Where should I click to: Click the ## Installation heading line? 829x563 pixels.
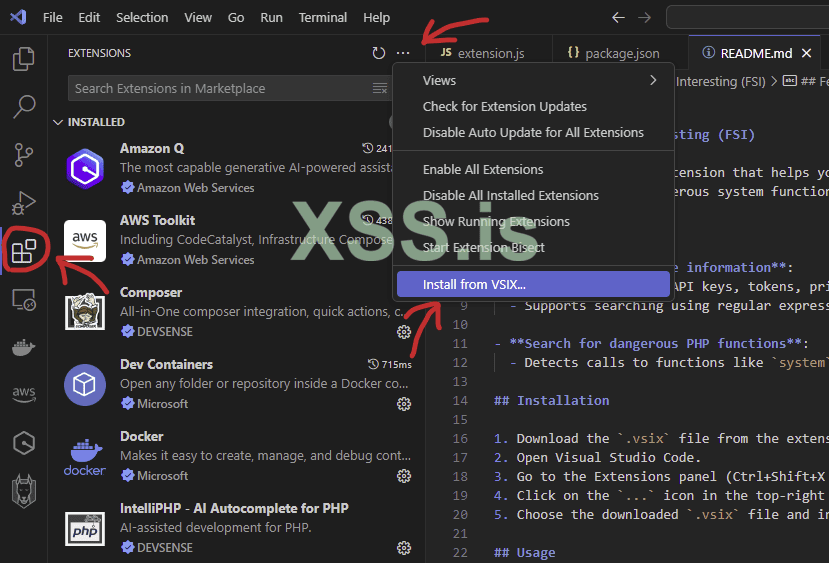point(551,400)
